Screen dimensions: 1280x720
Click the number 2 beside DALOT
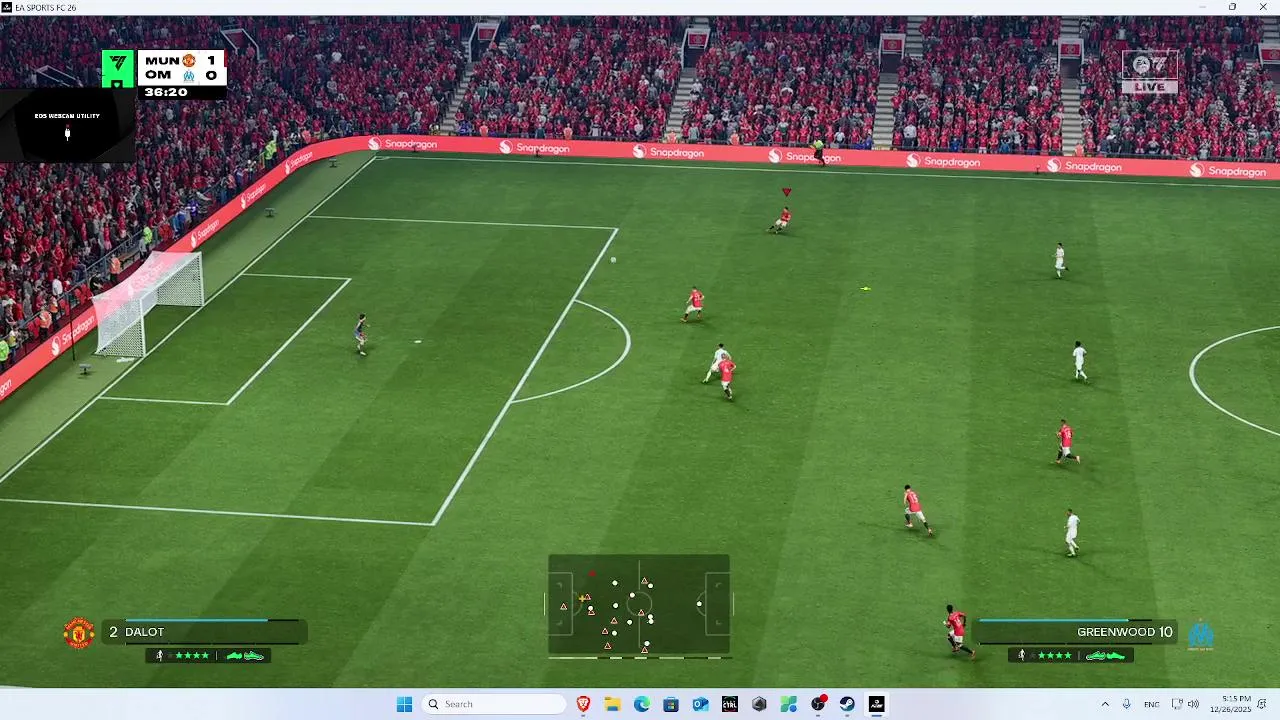click(114, 632)
